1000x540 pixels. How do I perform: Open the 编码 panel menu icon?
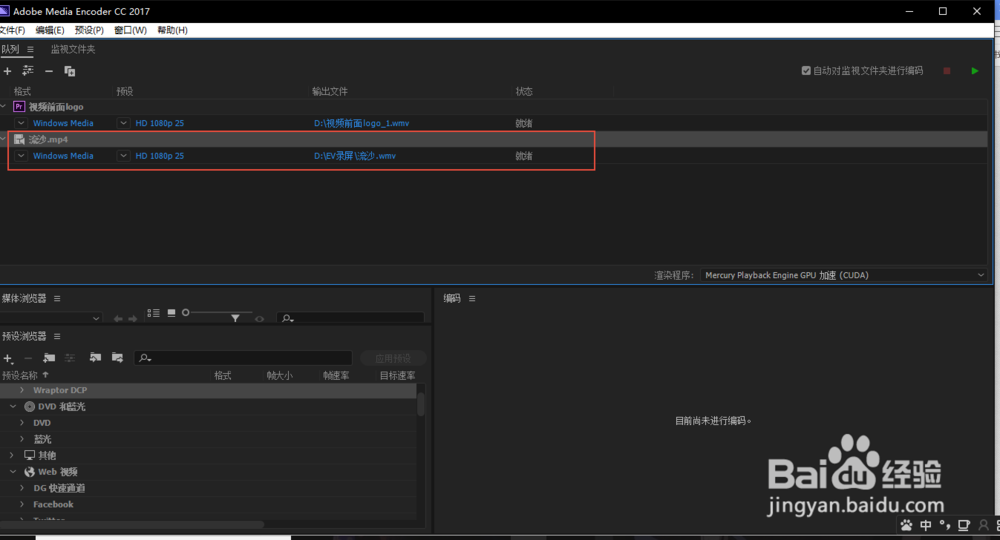pos(472,298)
